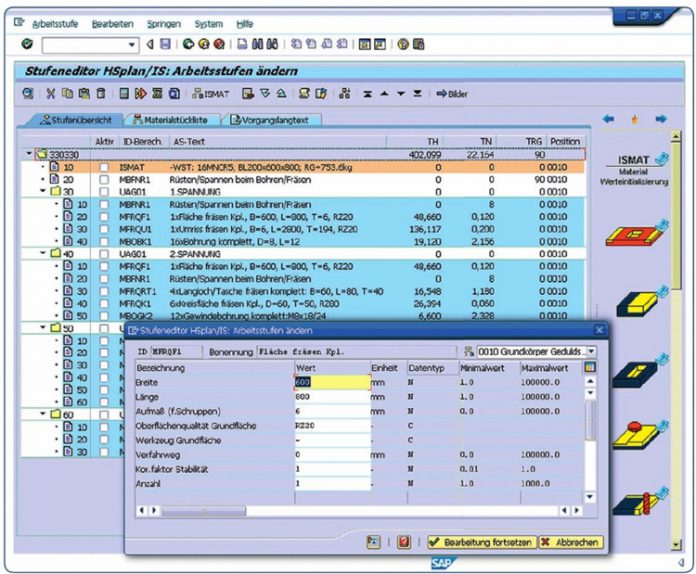Screen dimensions: 696x574
Task: Click the orange star favorite icon
Action: [x=635, y=119]
